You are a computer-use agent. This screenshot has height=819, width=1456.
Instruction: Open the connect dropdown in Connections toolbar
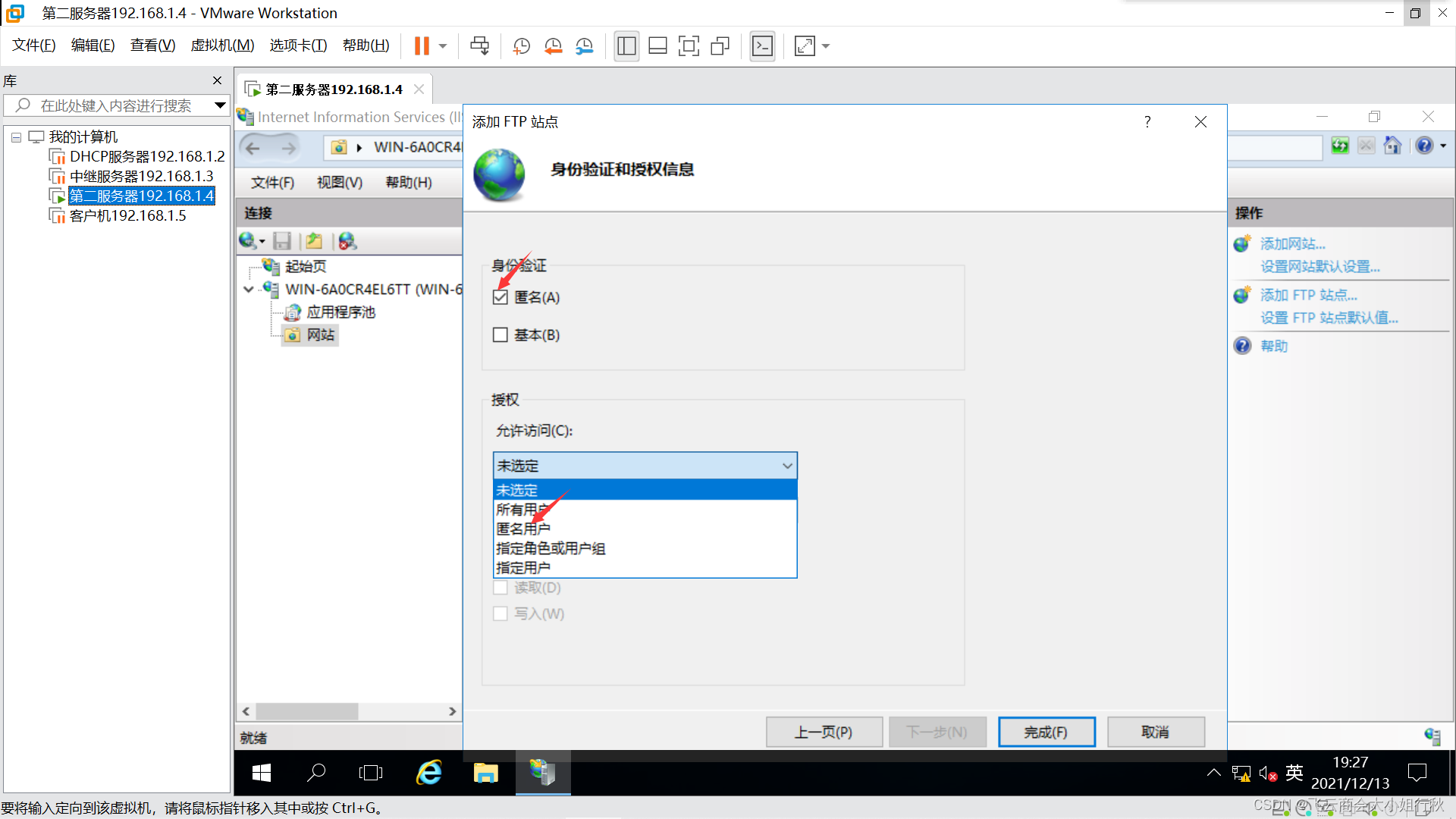(x=262, y=242)
